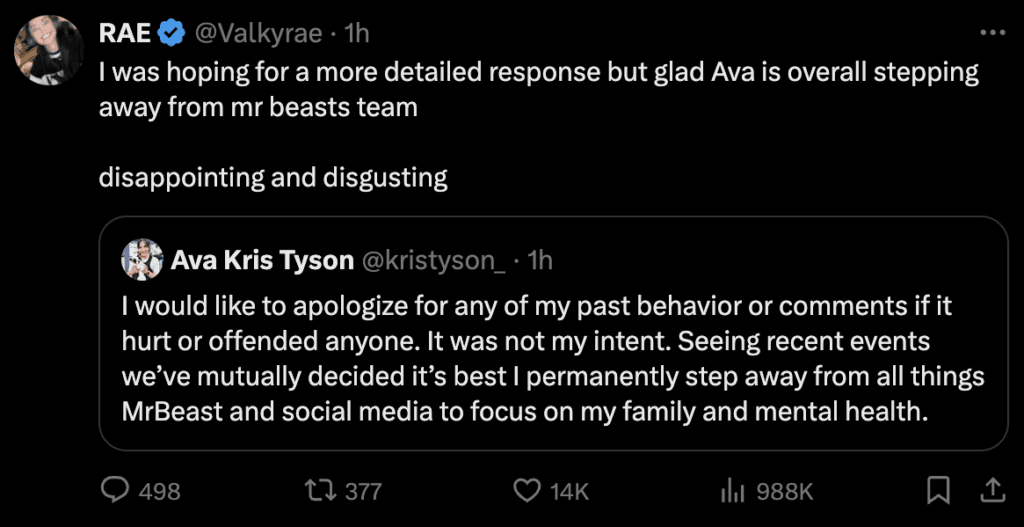
Task: Click Ava Kris Tyson's small avatar
Action: (x=142, y=261)
